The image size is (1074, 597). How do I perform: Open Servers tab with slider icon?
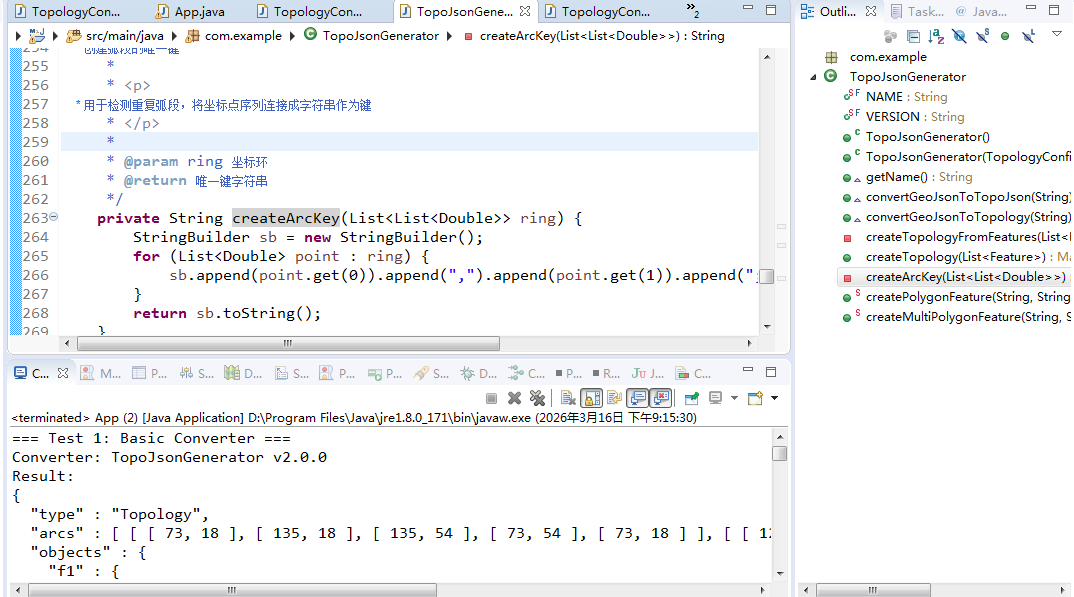(x=197, y=373)
